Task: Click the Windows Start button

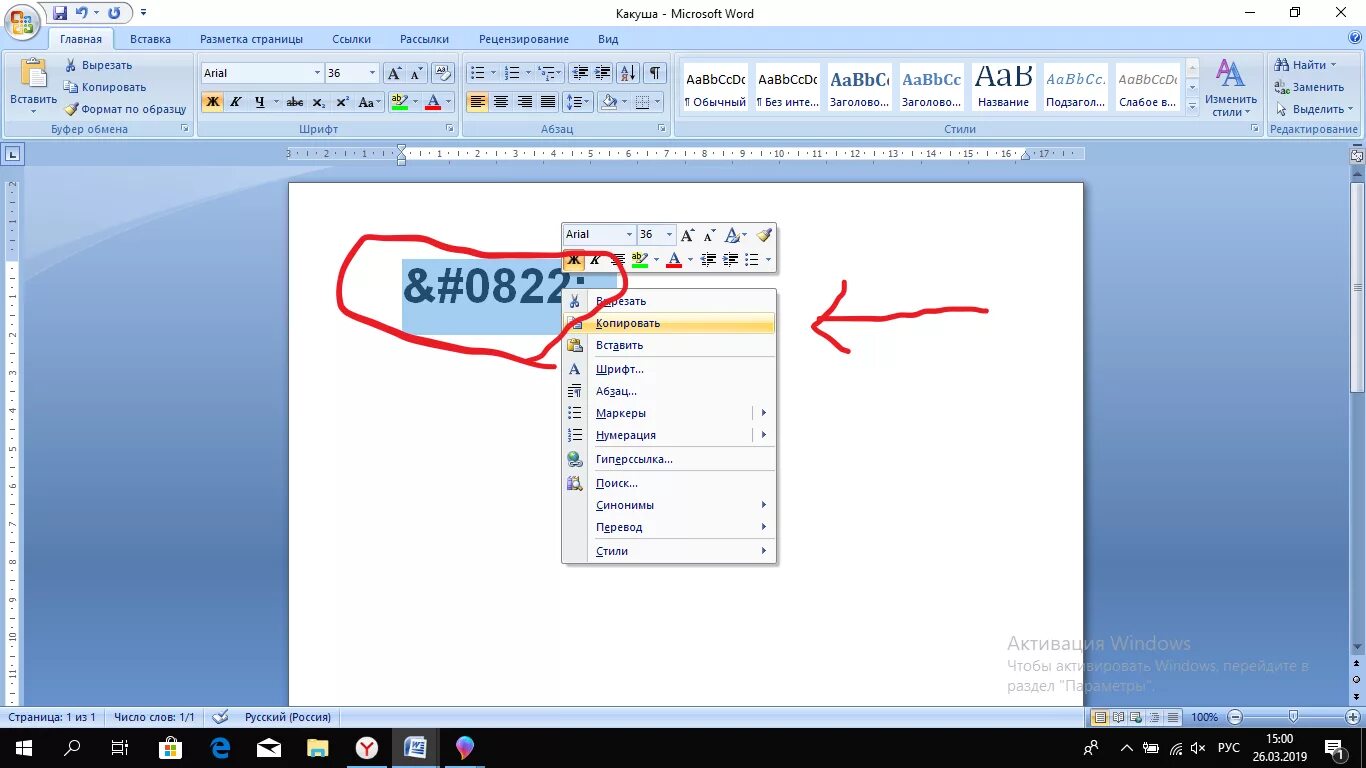Action: (x=23, y=747)
